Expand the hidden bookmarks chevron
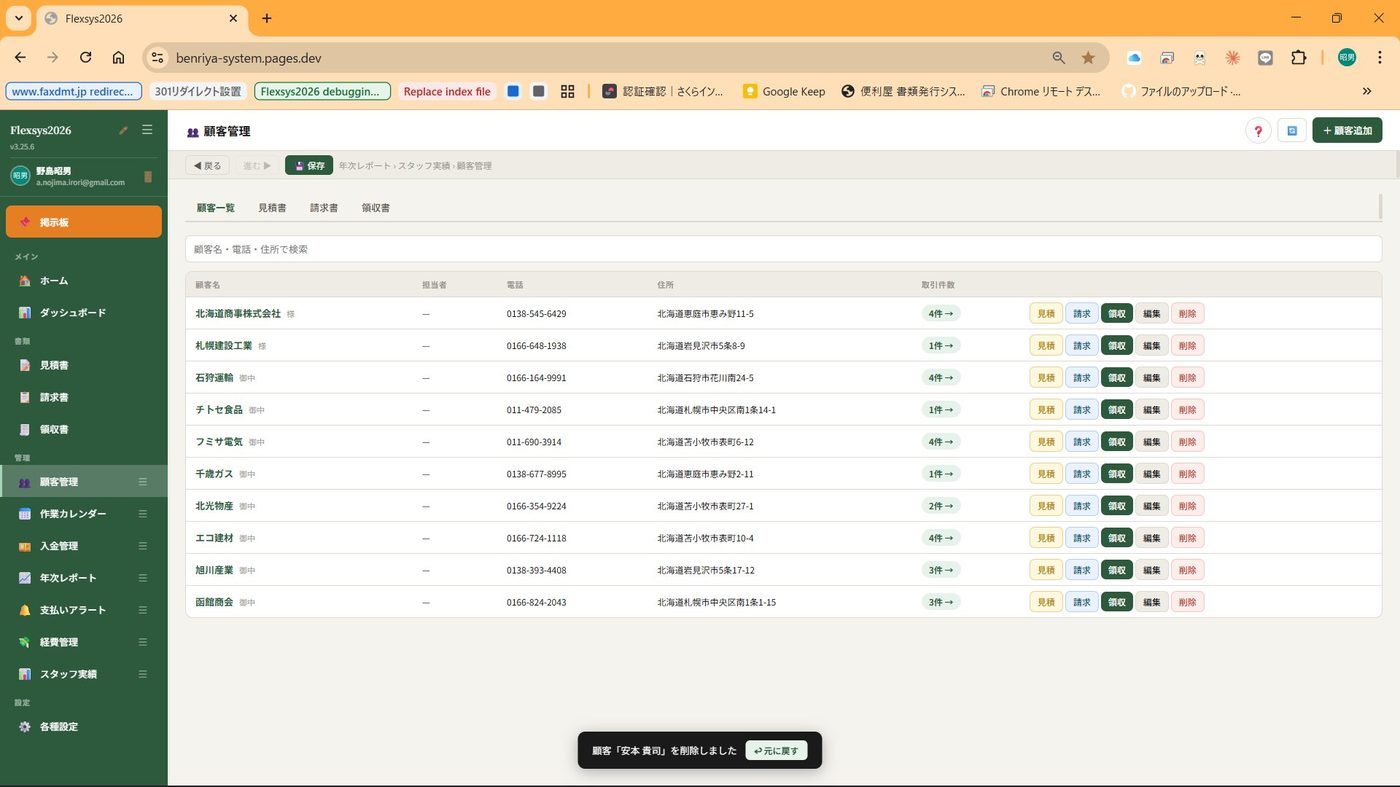Screen dimensions: 1400x787 click(x=1367, y=91)
